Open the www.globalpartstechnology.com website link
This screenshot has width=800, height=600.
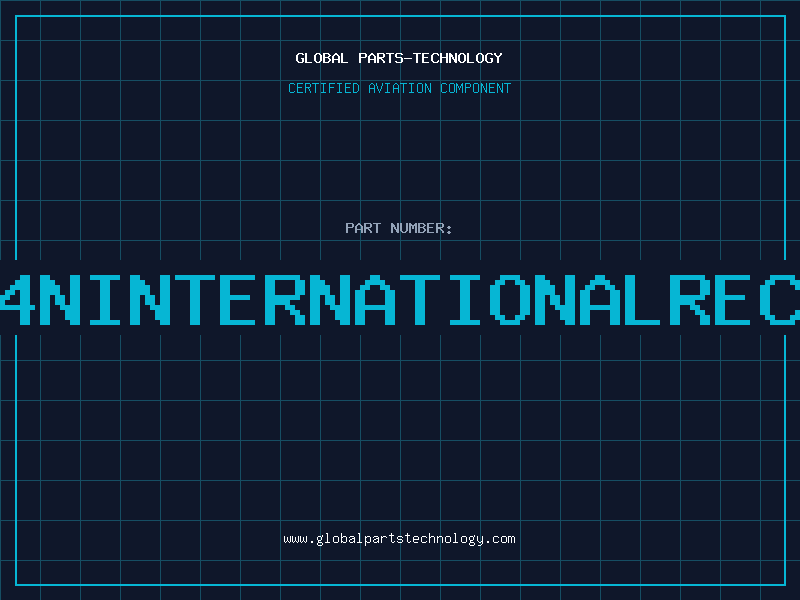pyautogui.click(x=399, y=539)
